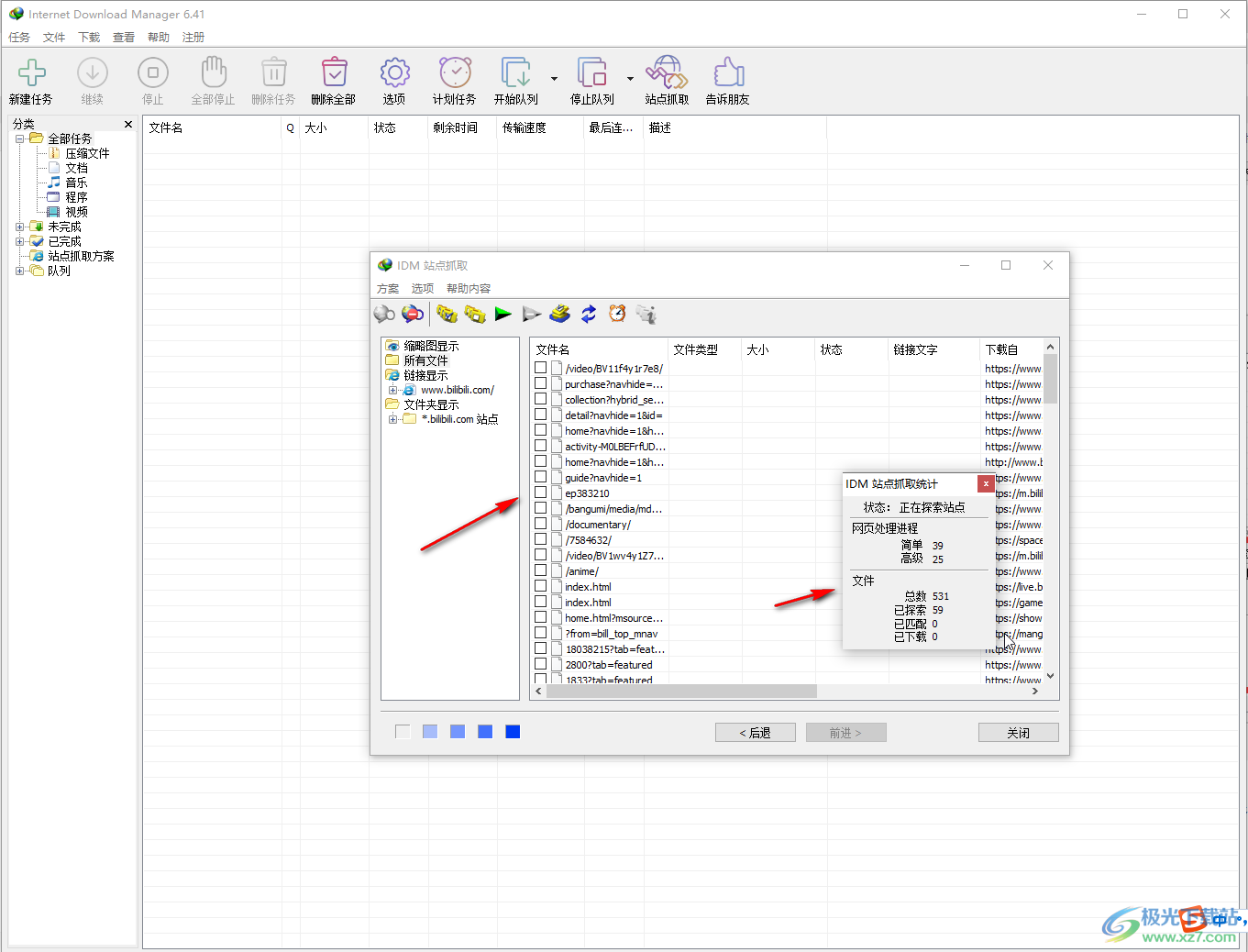Click the globe stop-exploring icon with red sign
Screen dimensions: 1248x952
coord(413,314)
